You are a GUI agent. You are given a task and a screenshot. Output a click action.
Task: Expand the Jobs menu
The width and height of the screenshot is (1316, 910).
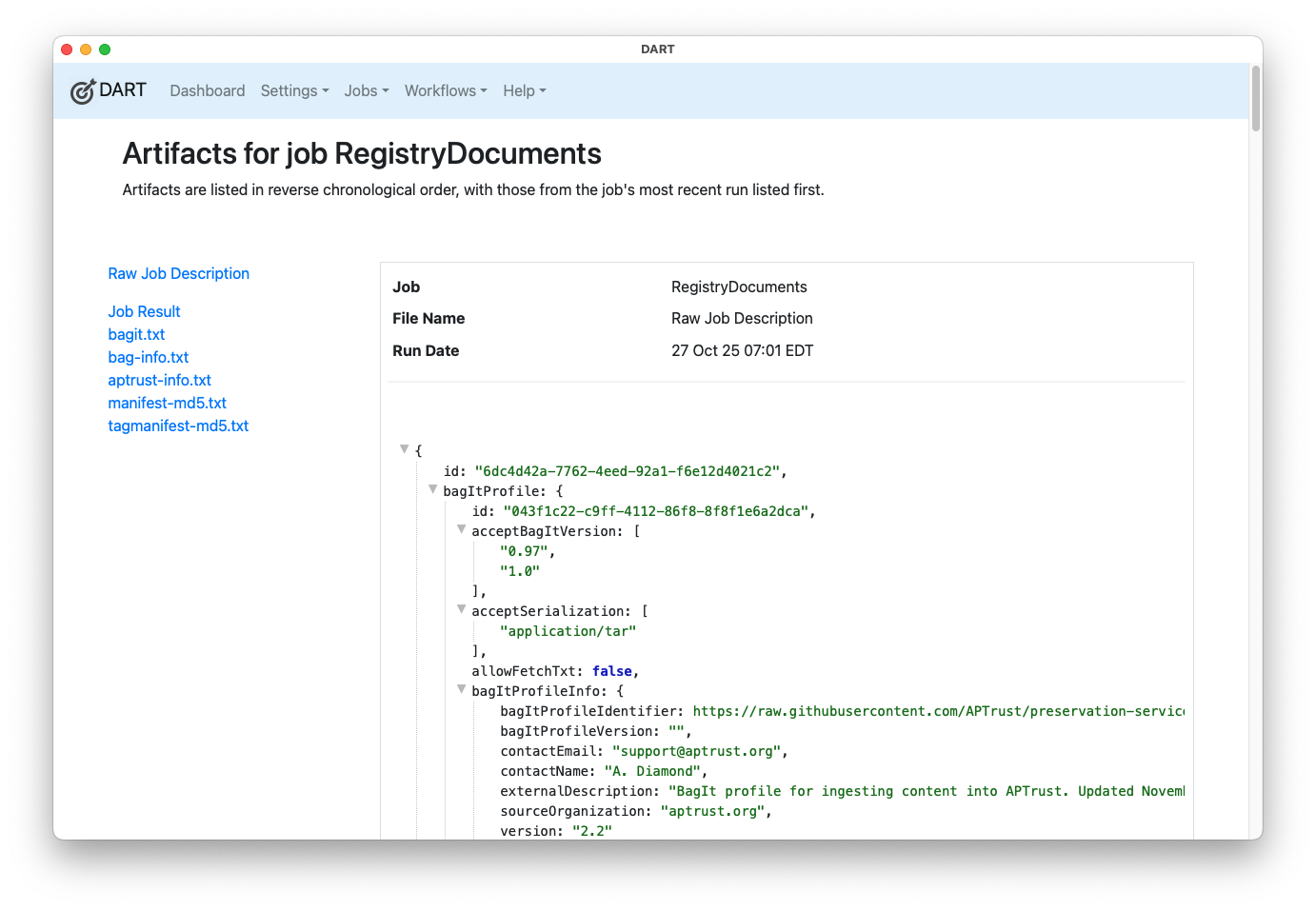pos(367,91)
